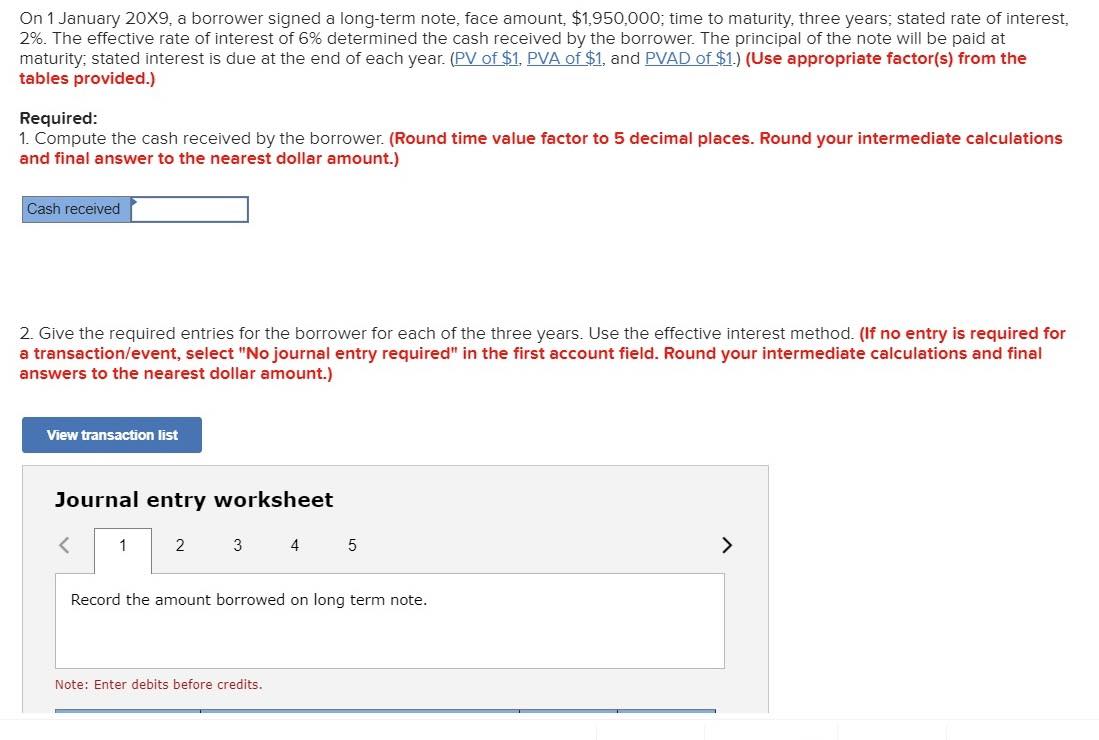
Task: Open journal entry tab 3
Action: point(237,545)
